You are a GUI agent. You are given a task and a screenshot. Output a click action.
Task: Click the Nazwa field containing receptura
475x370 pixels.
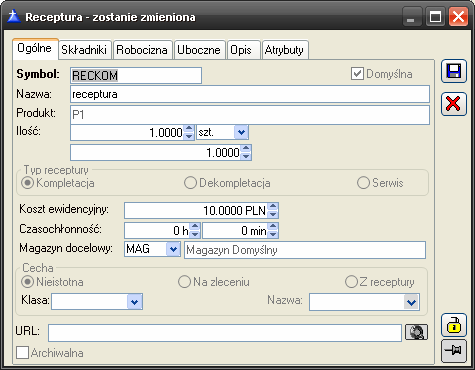250,94
